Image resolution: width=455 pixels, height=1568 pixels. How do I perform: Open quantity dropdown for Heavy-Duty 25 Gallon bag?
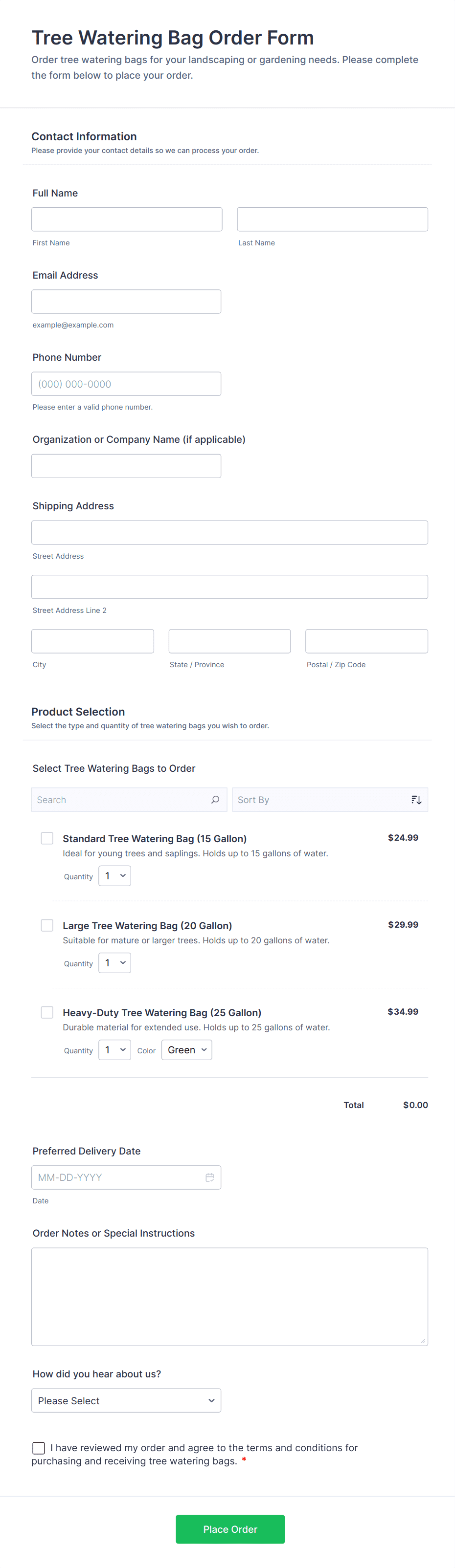click(114, 1050)
